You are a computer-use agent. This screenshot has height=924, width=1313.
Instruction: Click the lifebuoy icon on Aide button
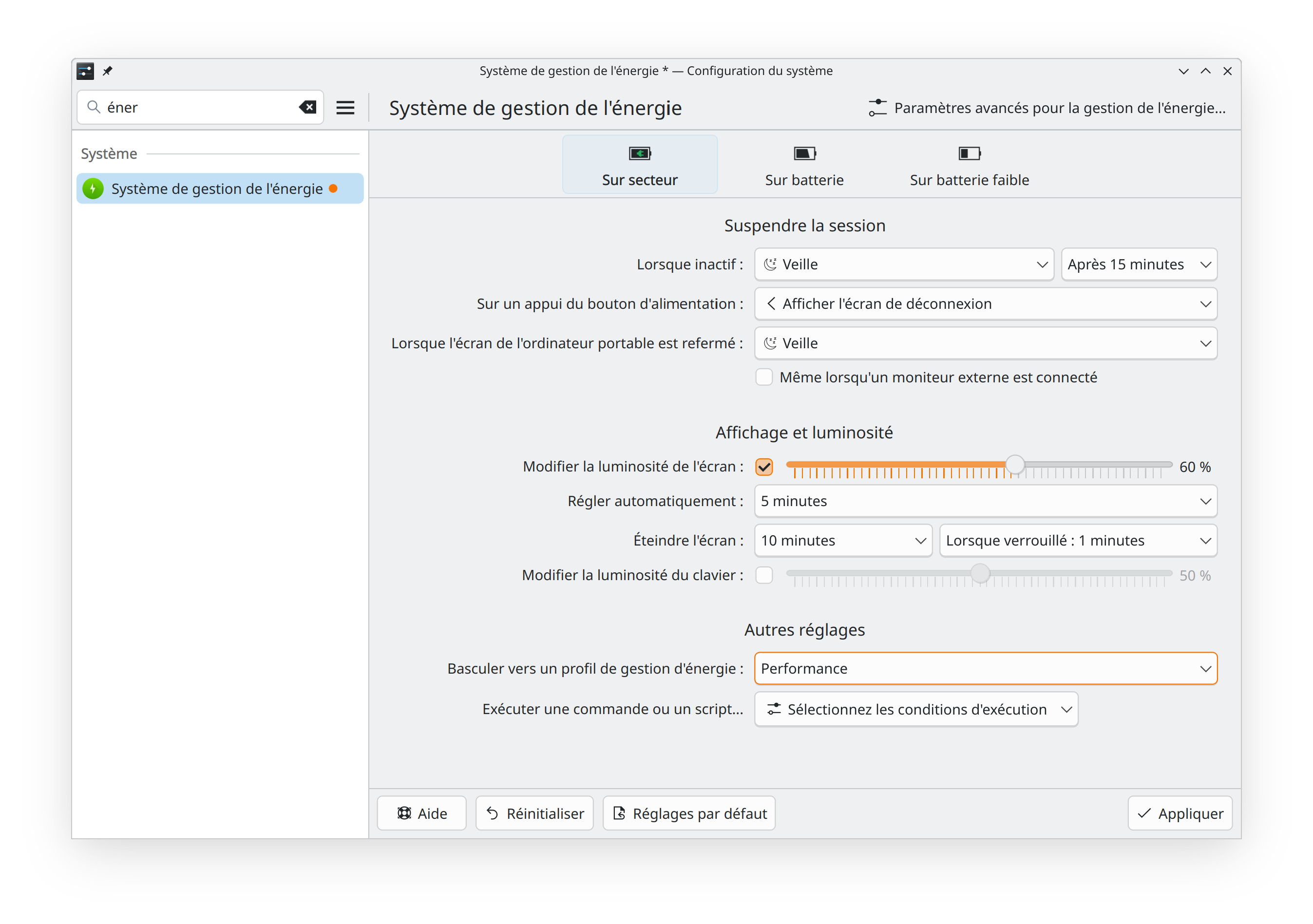(x=404, y=813)
